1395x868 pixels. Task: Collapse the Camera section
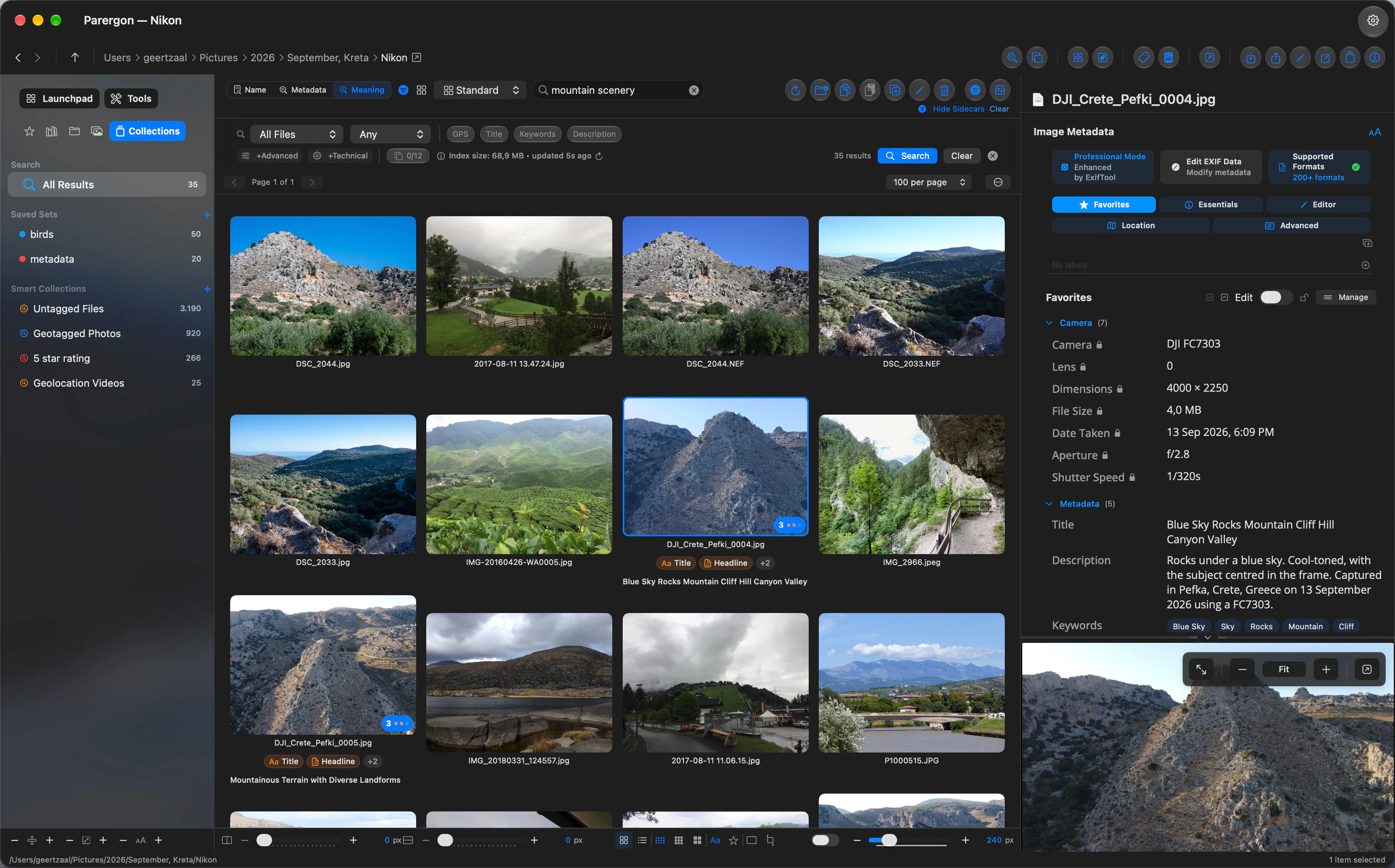pyautogui.click(x=1049, y=323)
